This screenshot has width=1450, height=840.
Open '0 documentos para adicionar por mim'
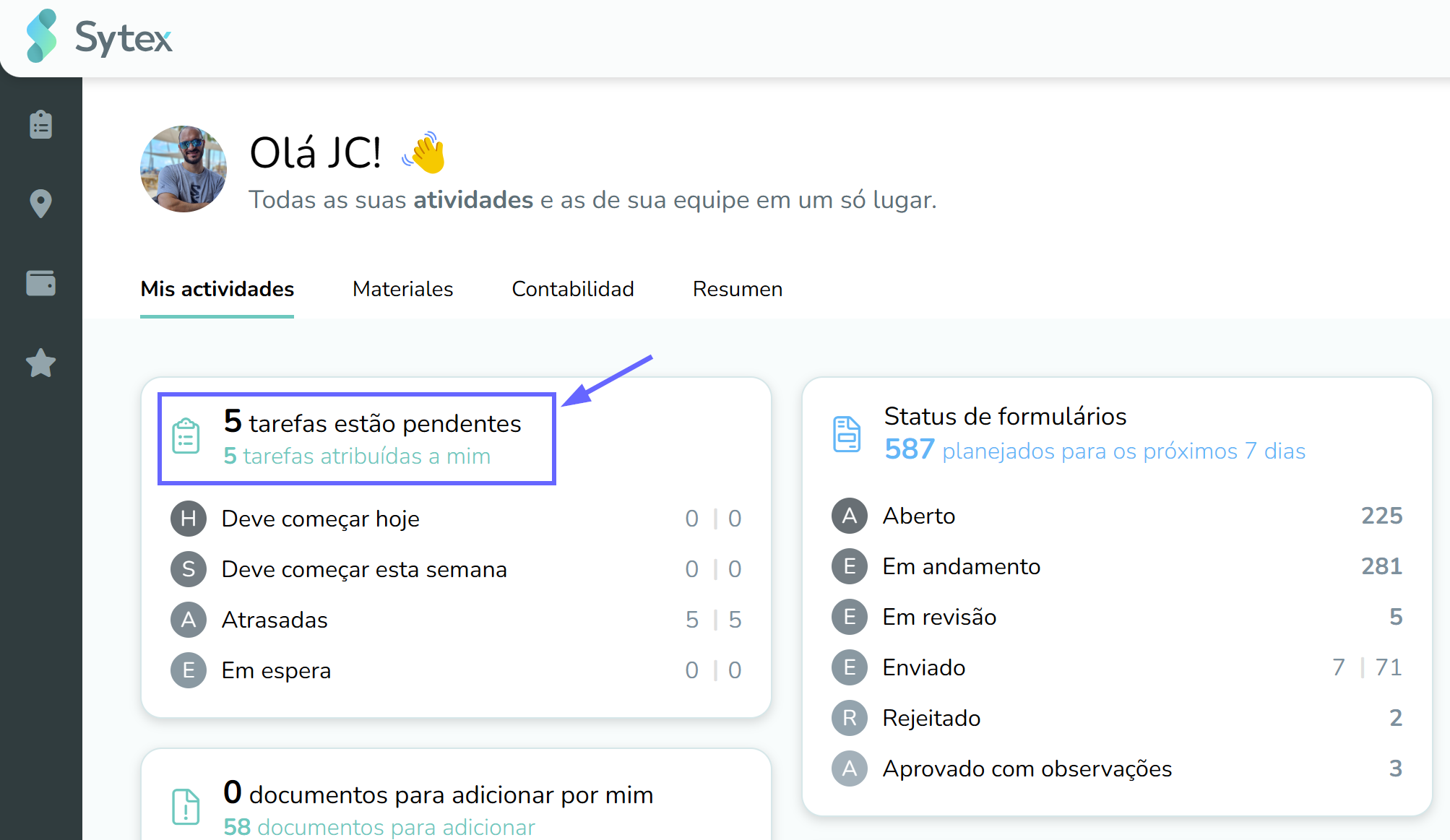(438, 793)
